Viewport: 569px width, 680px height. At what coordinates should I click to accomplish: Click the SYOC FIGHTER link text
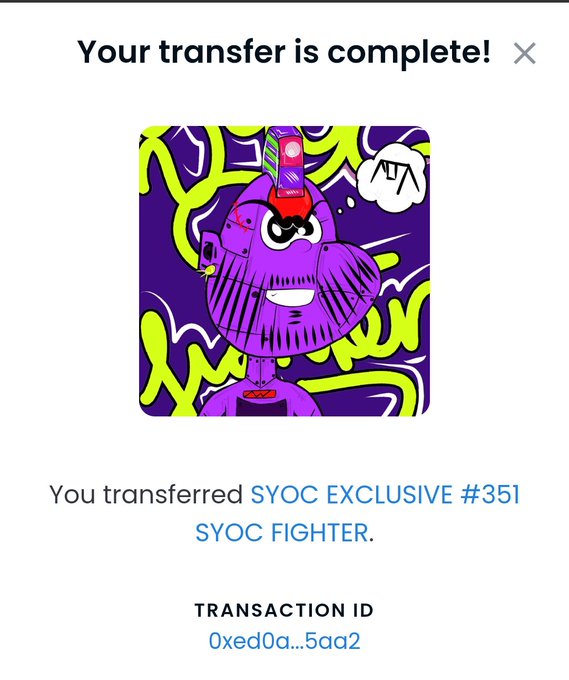[x=281, y=533]
